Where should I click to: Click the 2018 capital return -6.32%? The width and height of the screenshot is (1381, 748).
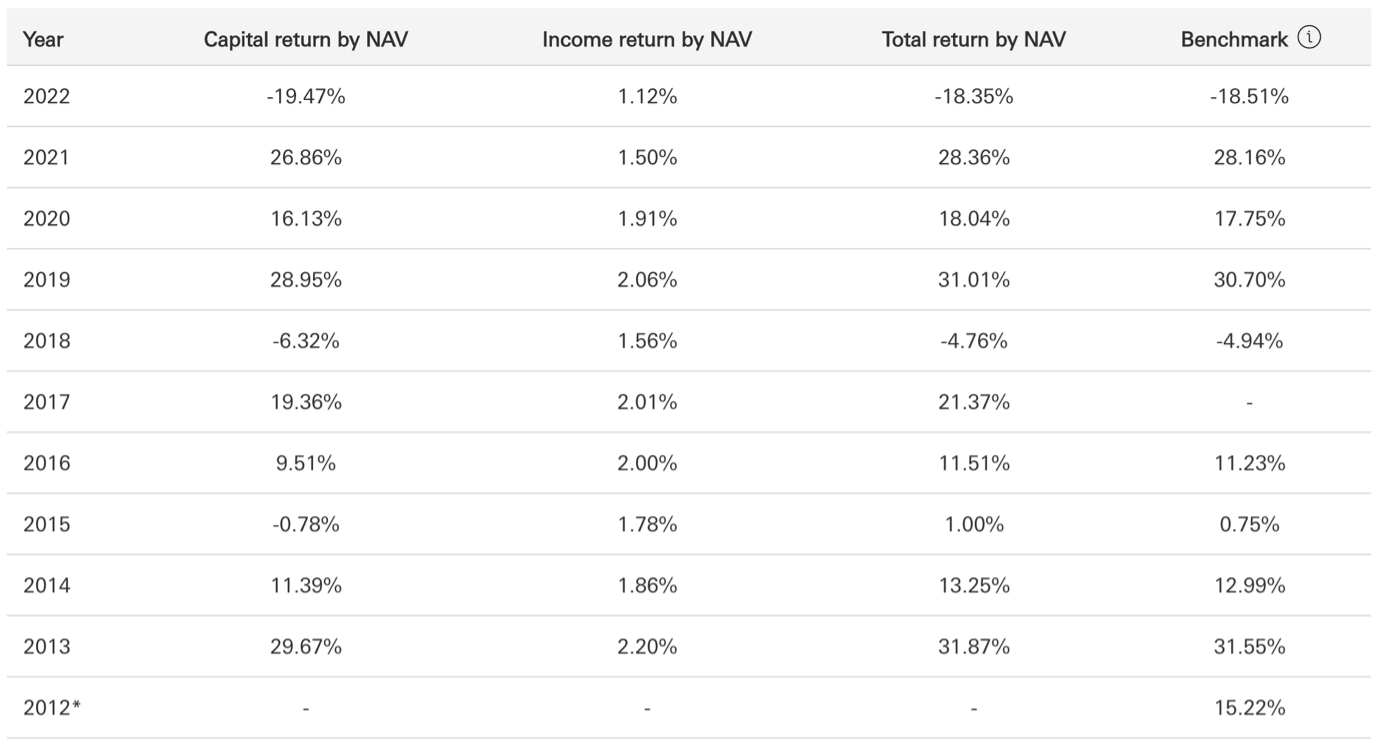[306, 341]
